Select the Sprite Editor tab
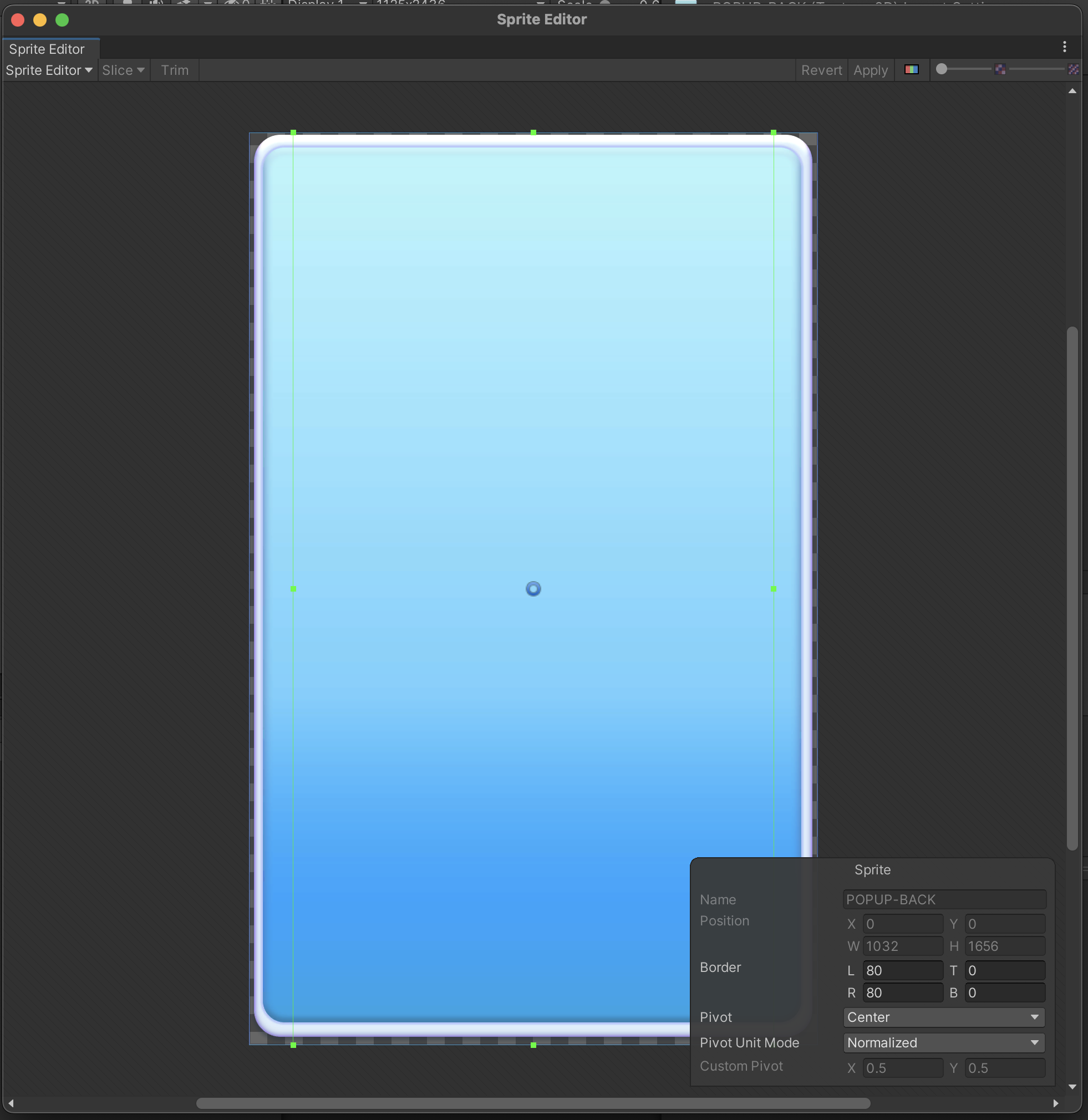This screenshot has height=1120, width=1088. click(47, 49)
